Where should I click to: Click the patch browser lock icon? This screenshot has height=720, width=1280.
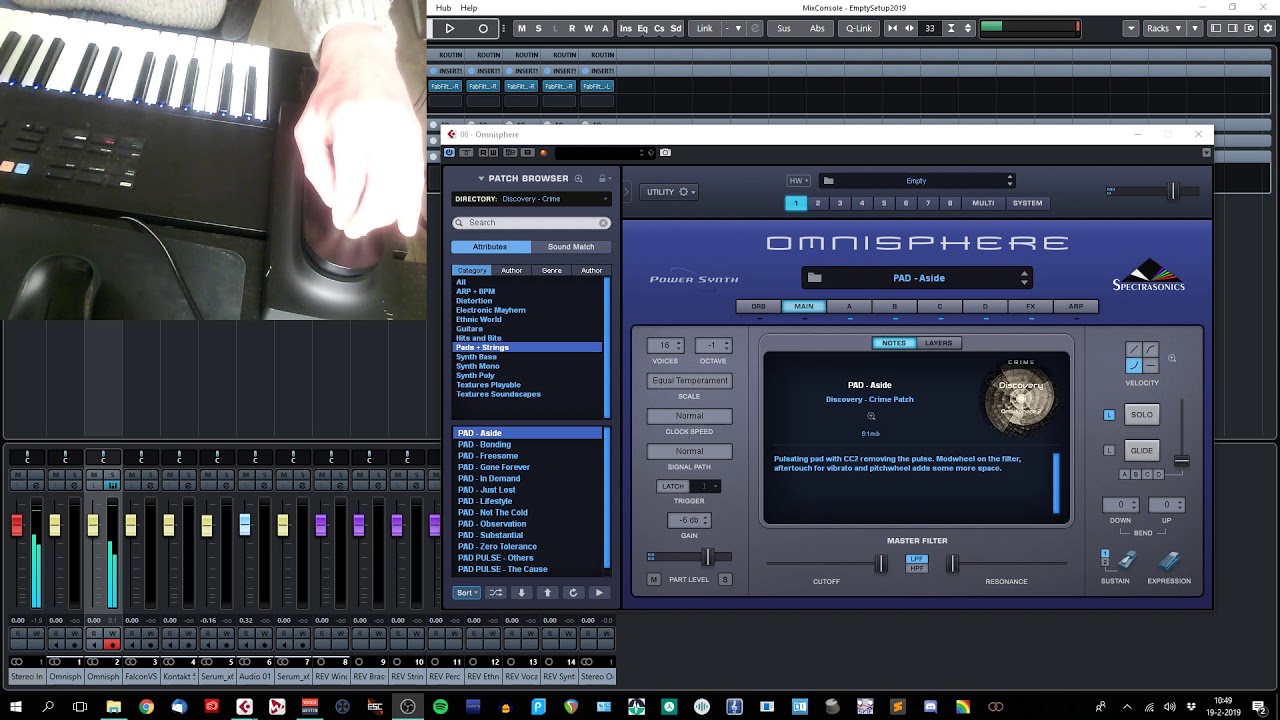pos(602,179)
